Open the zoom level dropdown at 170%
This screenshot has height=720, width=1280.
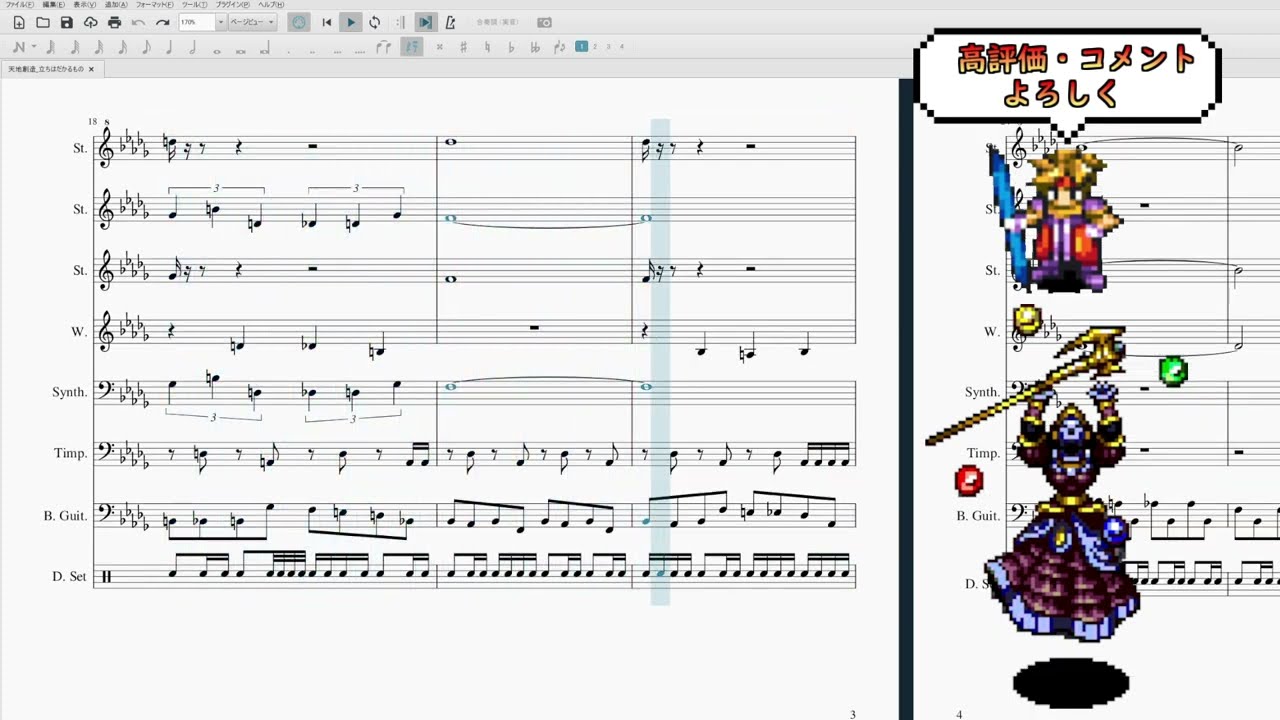pyautogui.click(x=220, y=22)
